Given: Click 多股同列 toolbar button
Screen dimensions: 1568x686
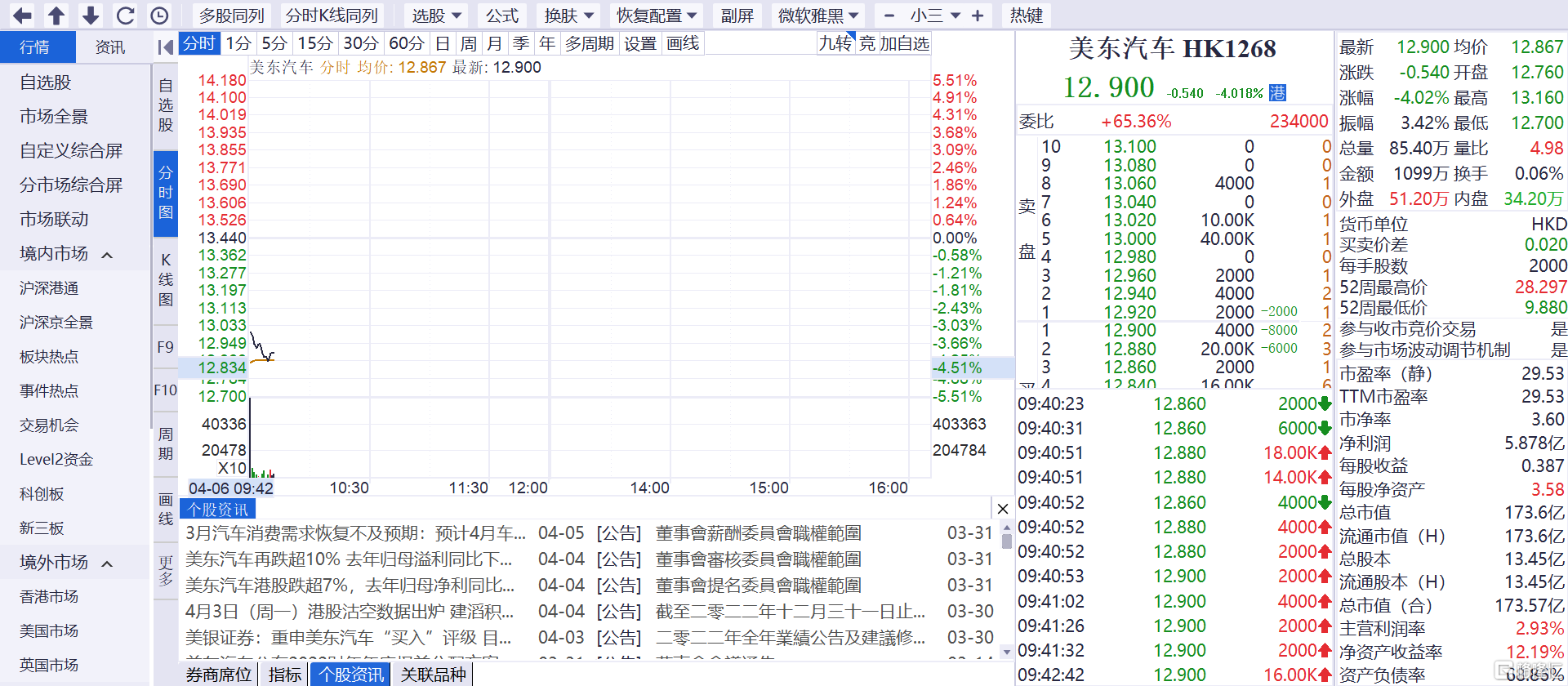Looking at the screenshot, I should pyautogui.click(x=232, y=16).
